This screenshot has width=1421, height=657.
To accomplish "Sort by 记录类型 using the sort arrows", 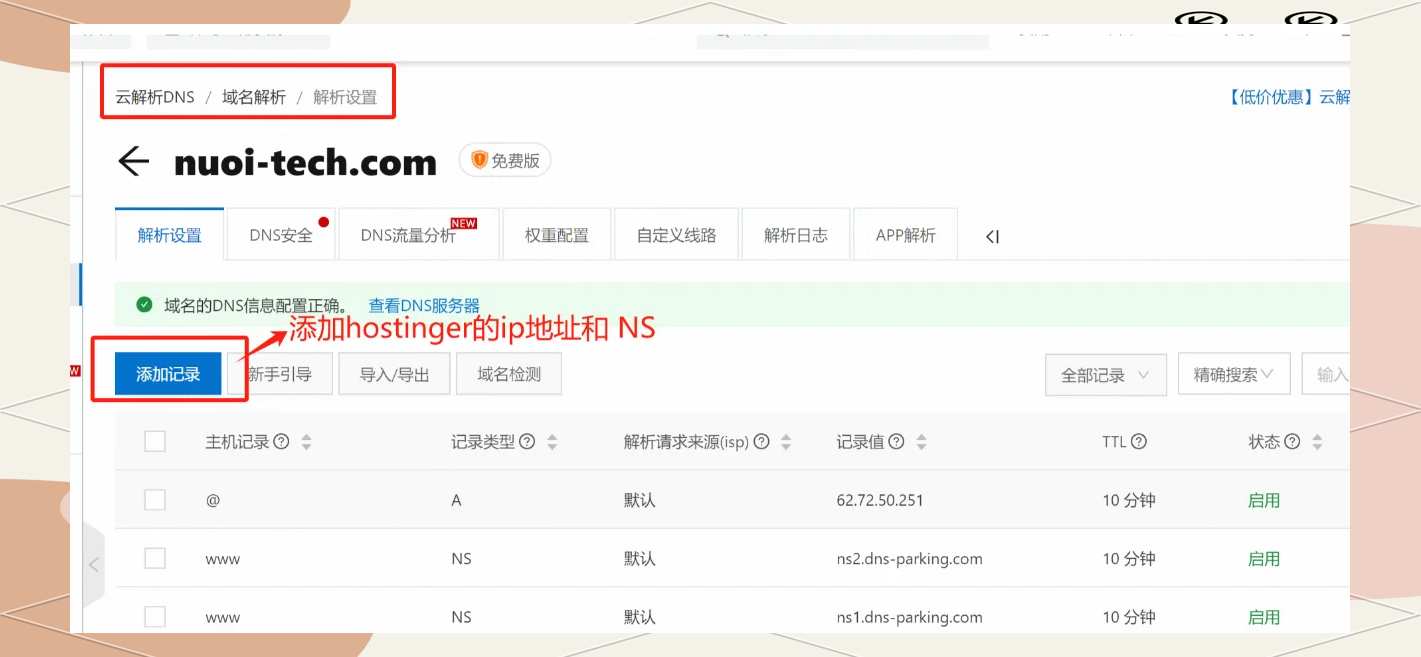I will click(552, 442).
